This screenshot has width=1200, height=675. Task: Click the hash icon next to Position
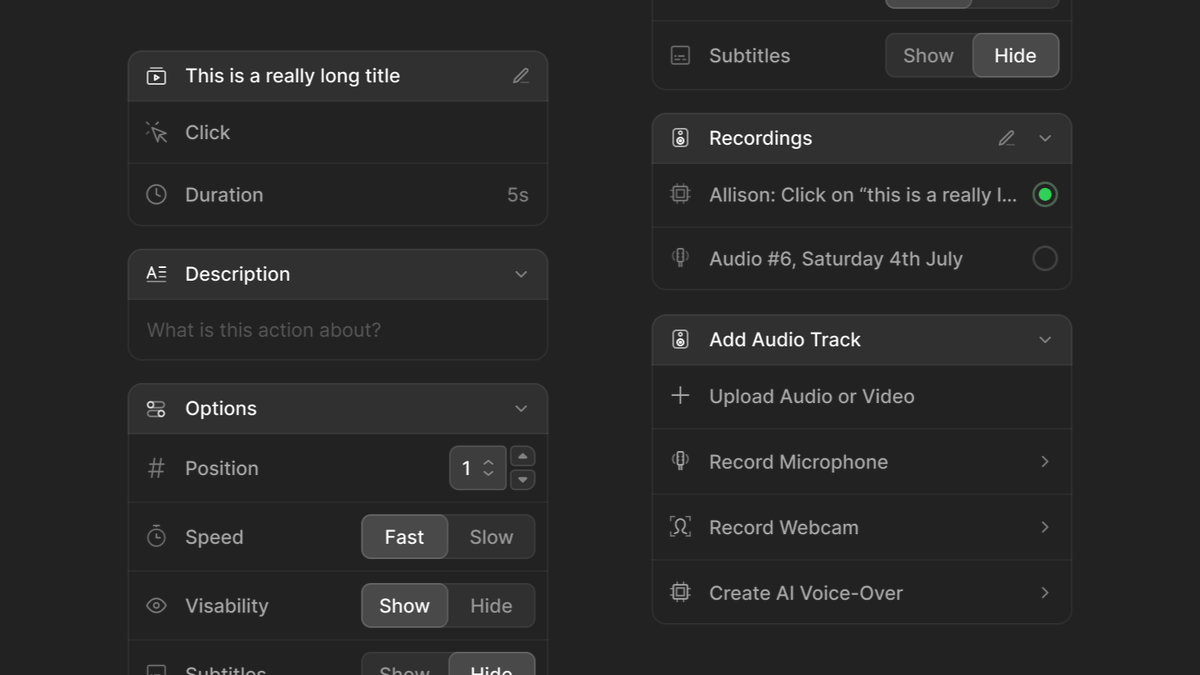click(156, 468)
